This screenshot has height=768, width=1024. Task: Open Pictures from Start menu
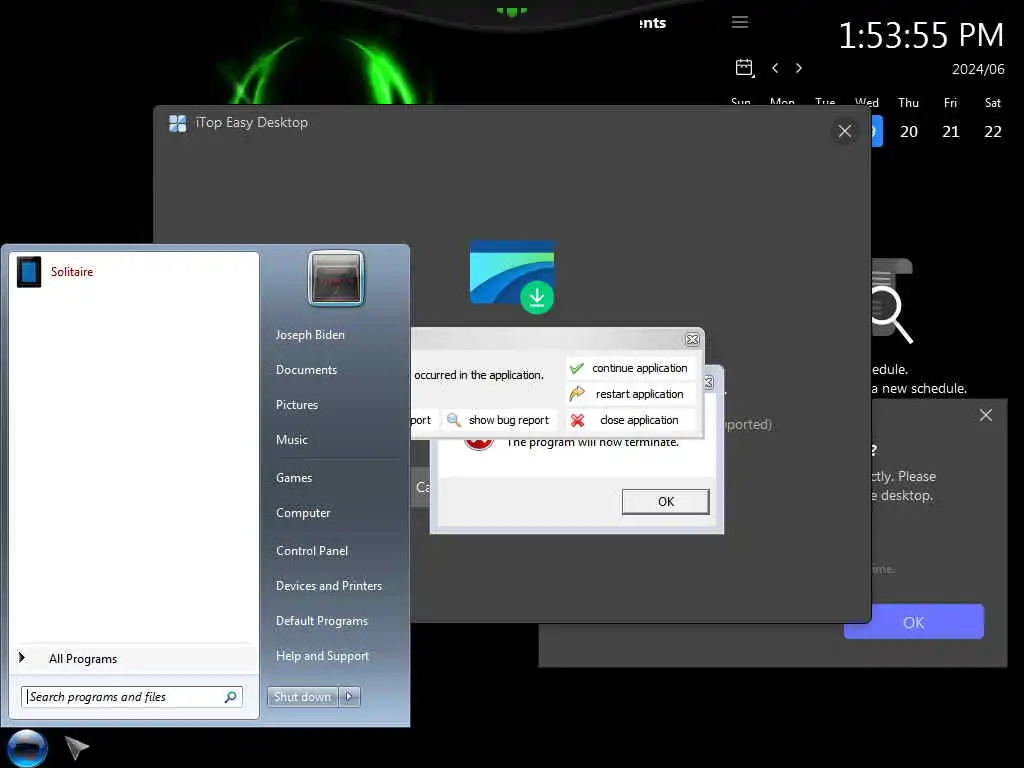pos(296,405)
